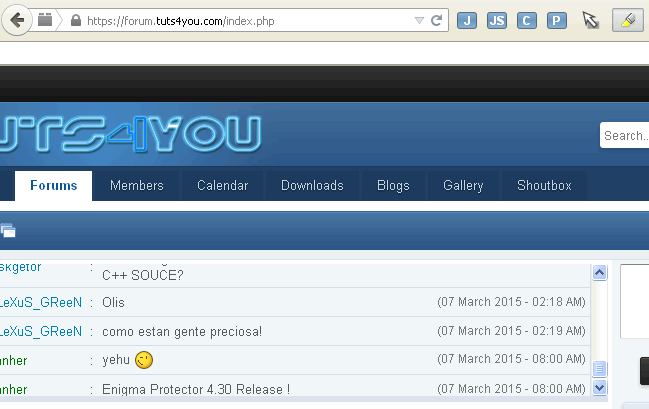The image size is (649, 409).
Task: Click the padlock site security icon
Action: [75, 20]
